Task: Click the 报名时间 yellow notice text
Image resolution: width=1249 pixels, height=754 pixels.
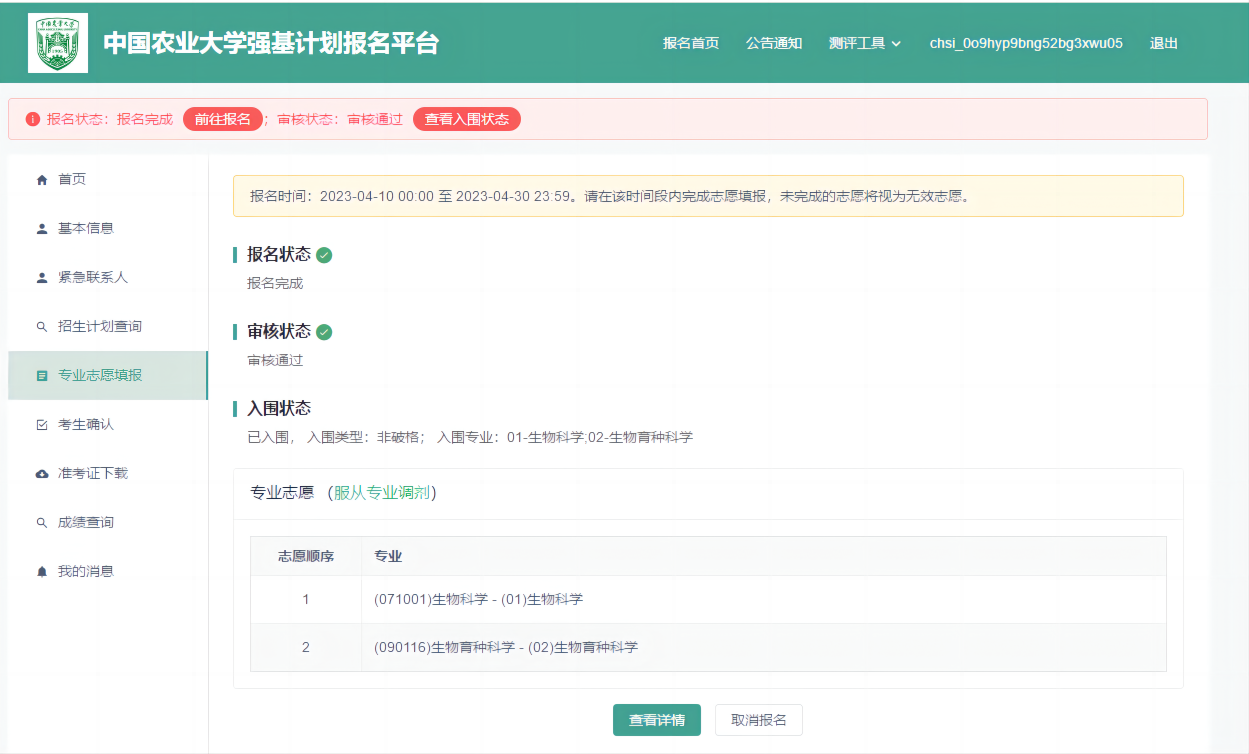Action: tap(610, 197)
